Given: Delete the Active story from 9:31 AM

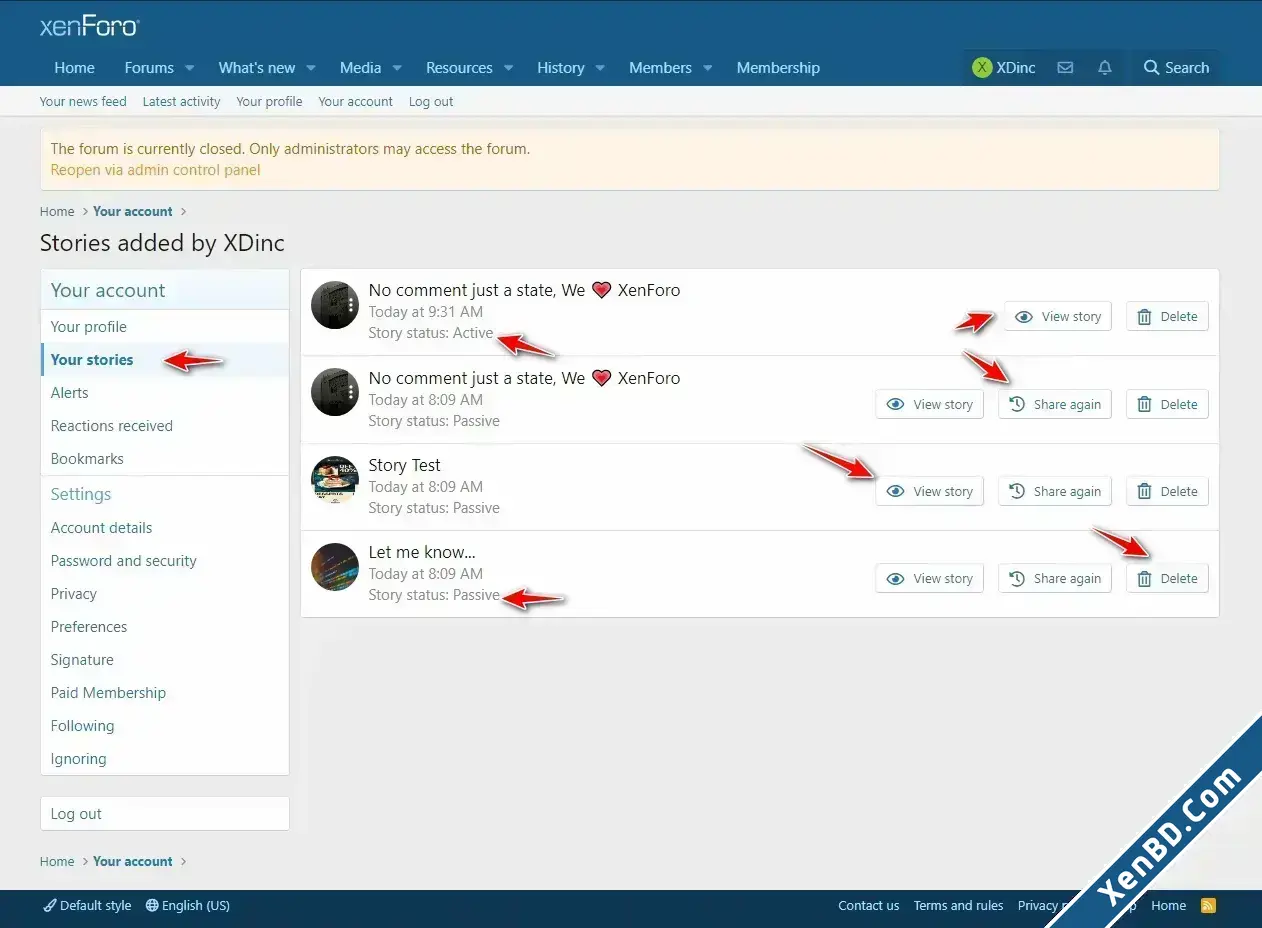Looking at the screenshot, I should point(1167,317).
